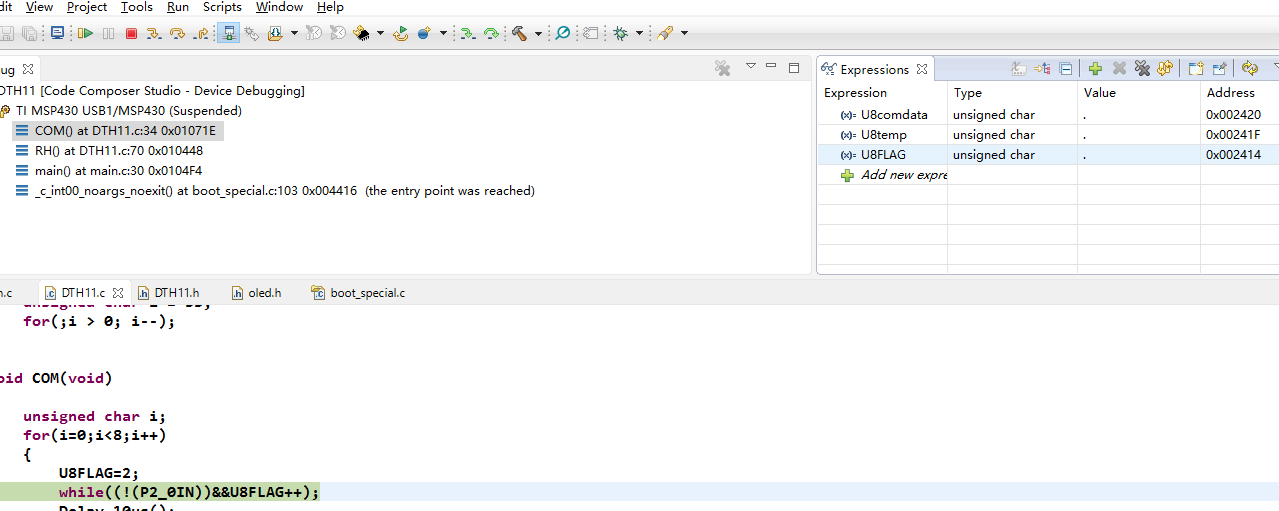Image resolution: width=1279 pixels, height=511 pixels.
Task: Close the DTH11.c editor tab
Action: 118,293
